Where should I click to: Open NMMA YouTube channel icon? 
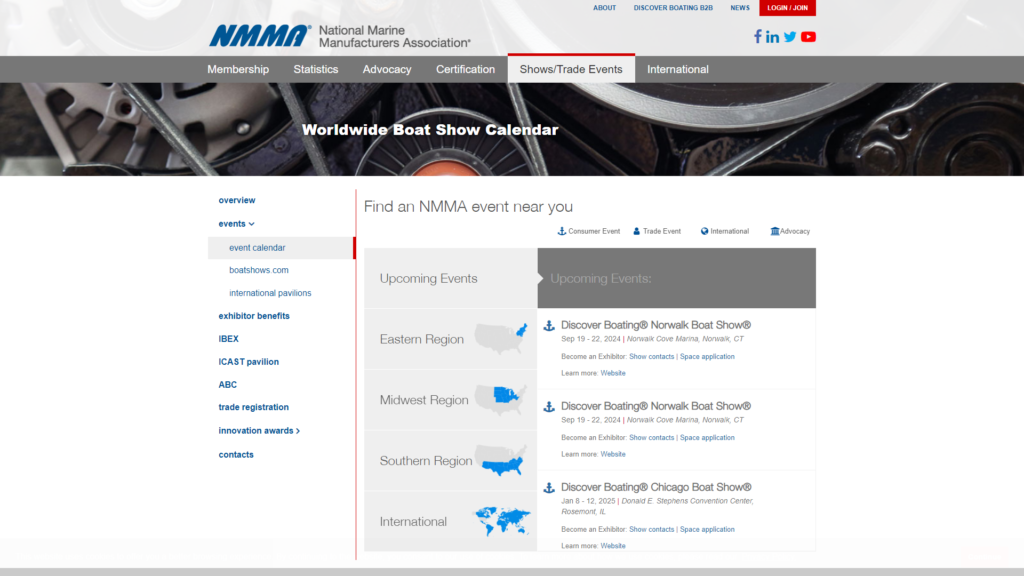coord(808,37)
